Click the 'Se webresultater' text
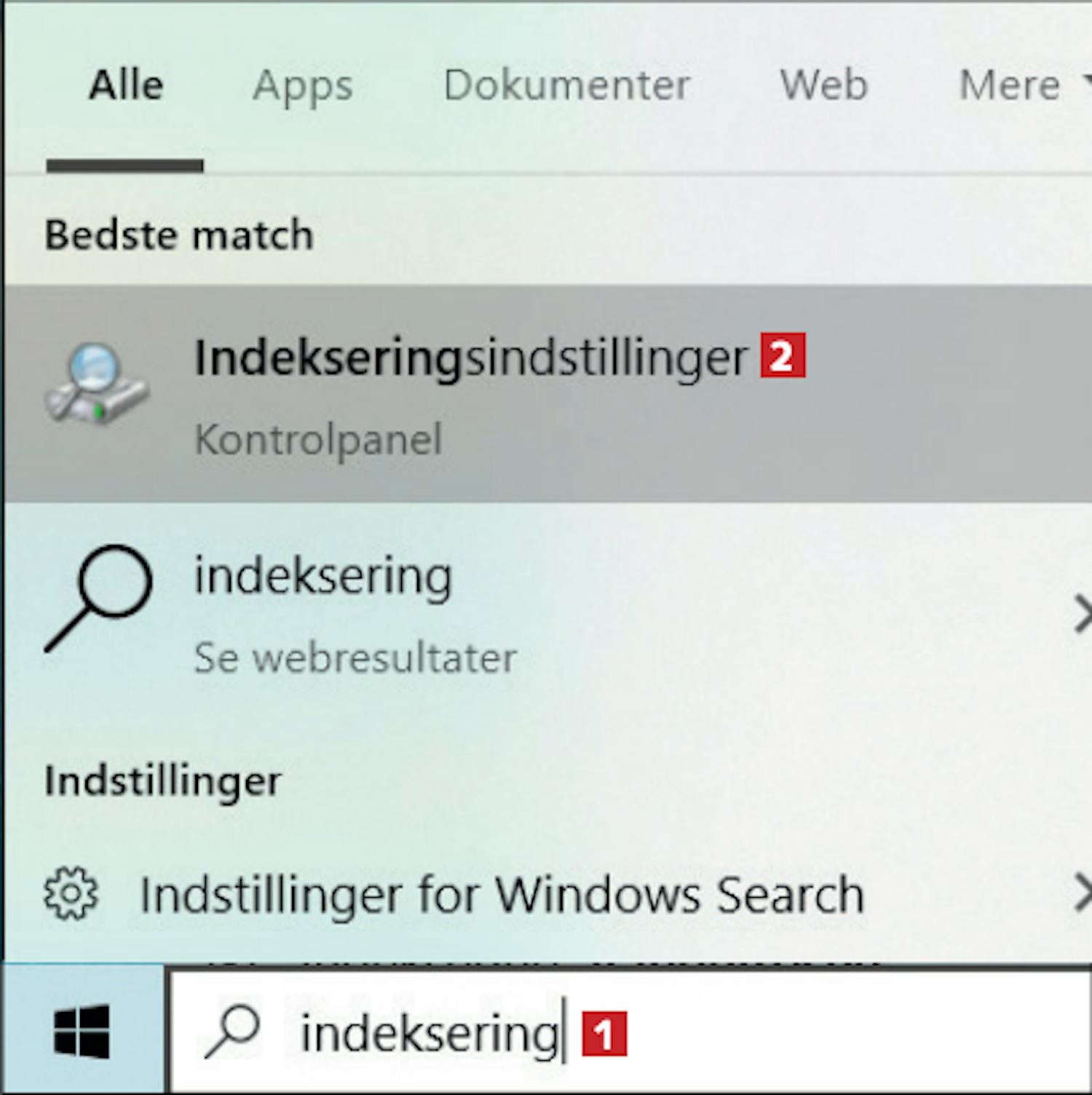Screen dimensions: 1092x1095 [355, 658]
